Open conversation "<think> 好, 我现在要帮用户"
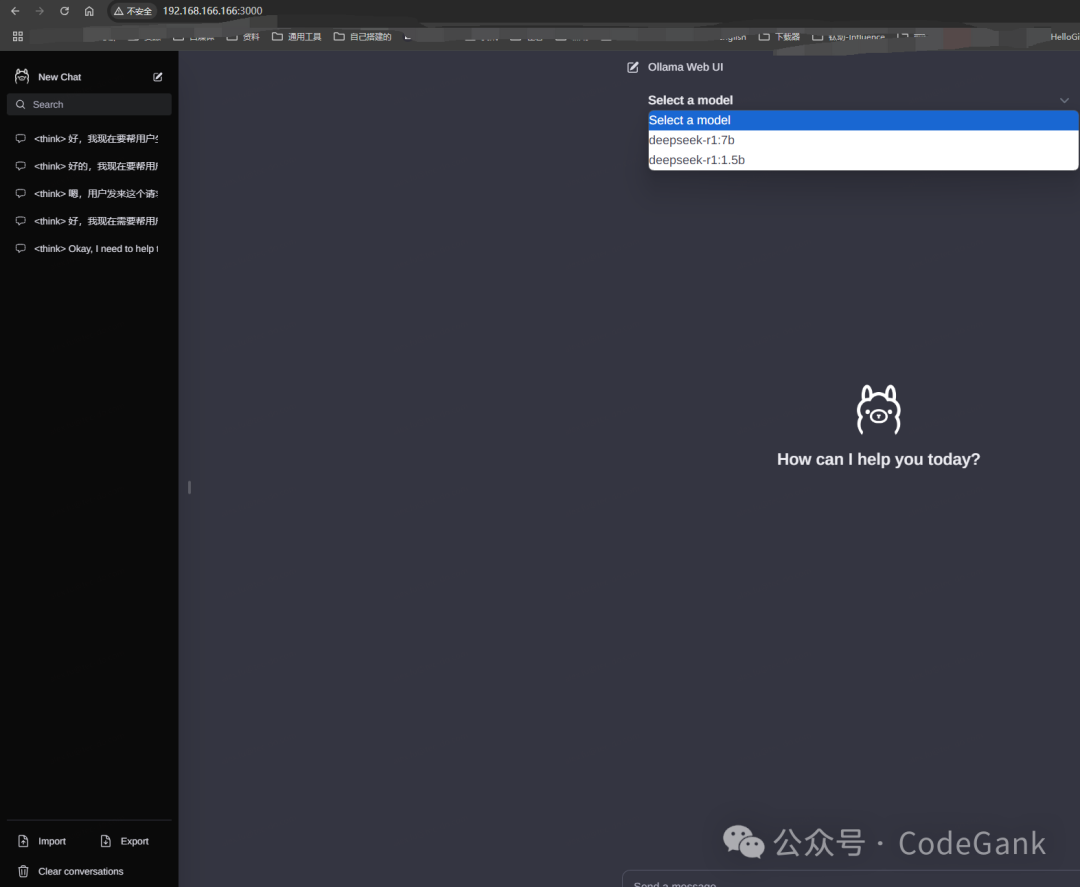1080x887 pixels. coord(90,138)
